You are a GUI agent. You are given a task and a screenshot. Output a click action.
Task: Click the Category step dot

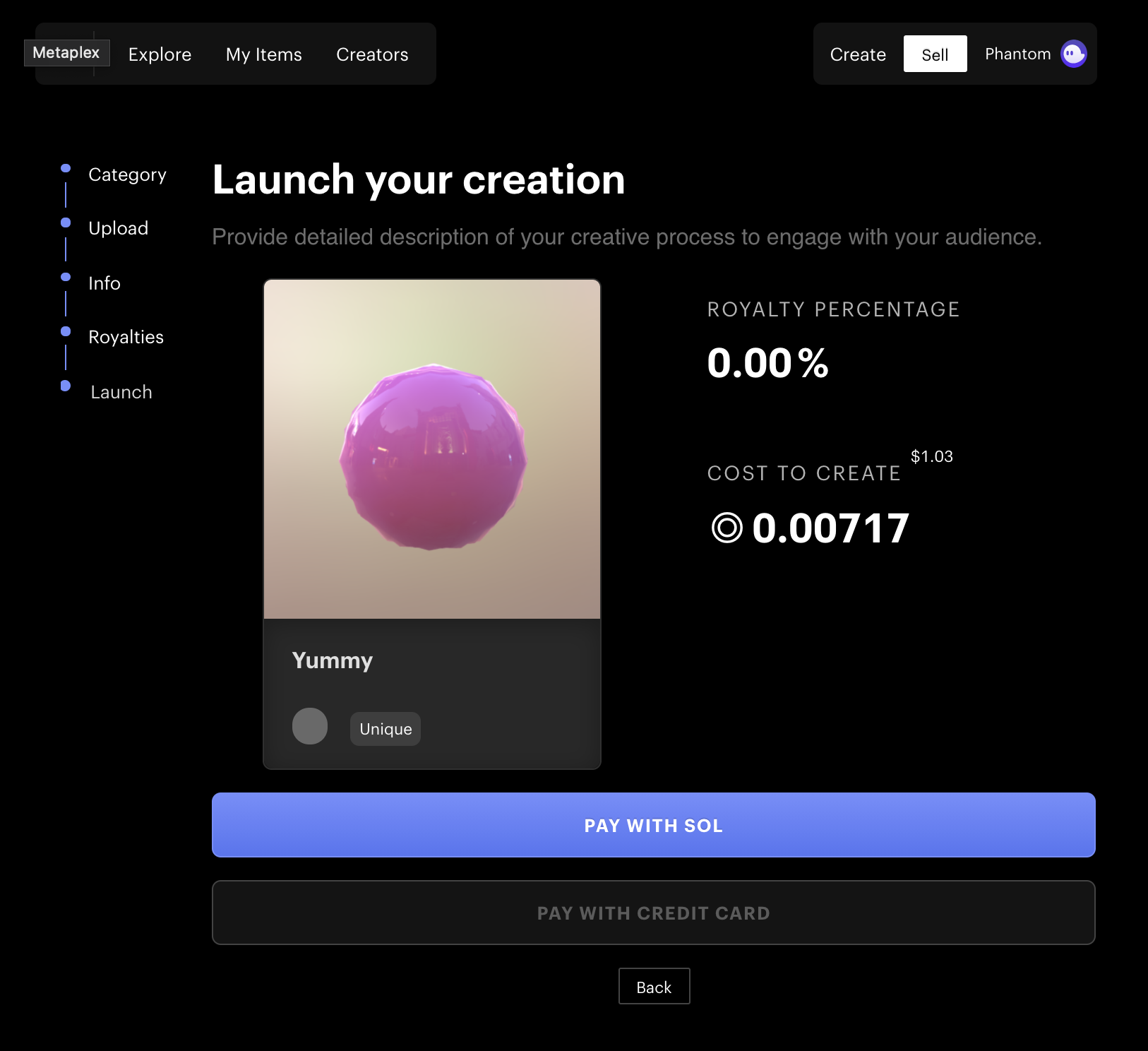(x=66, y=168)
